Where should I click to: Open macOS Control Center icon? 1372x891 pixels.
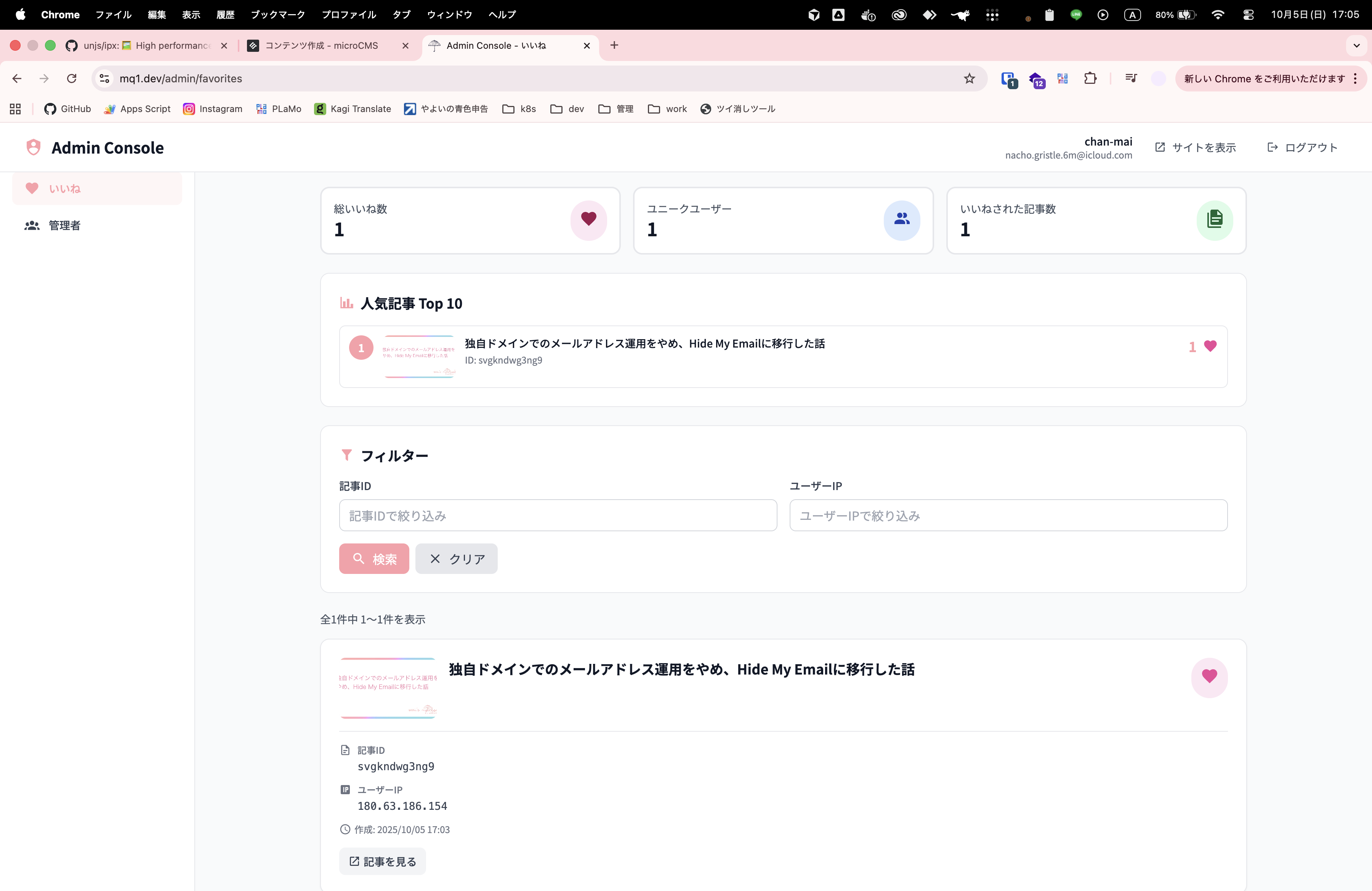pos(1248,15)
